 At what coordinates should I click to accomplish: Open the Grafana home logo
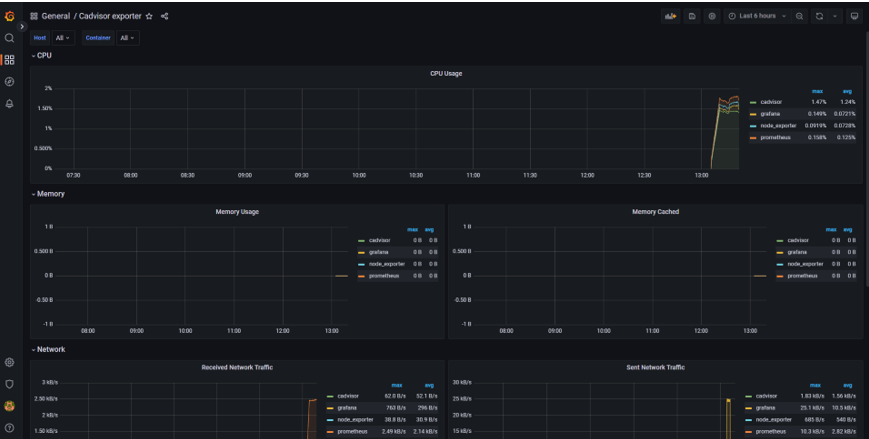[x=9, y=16]
